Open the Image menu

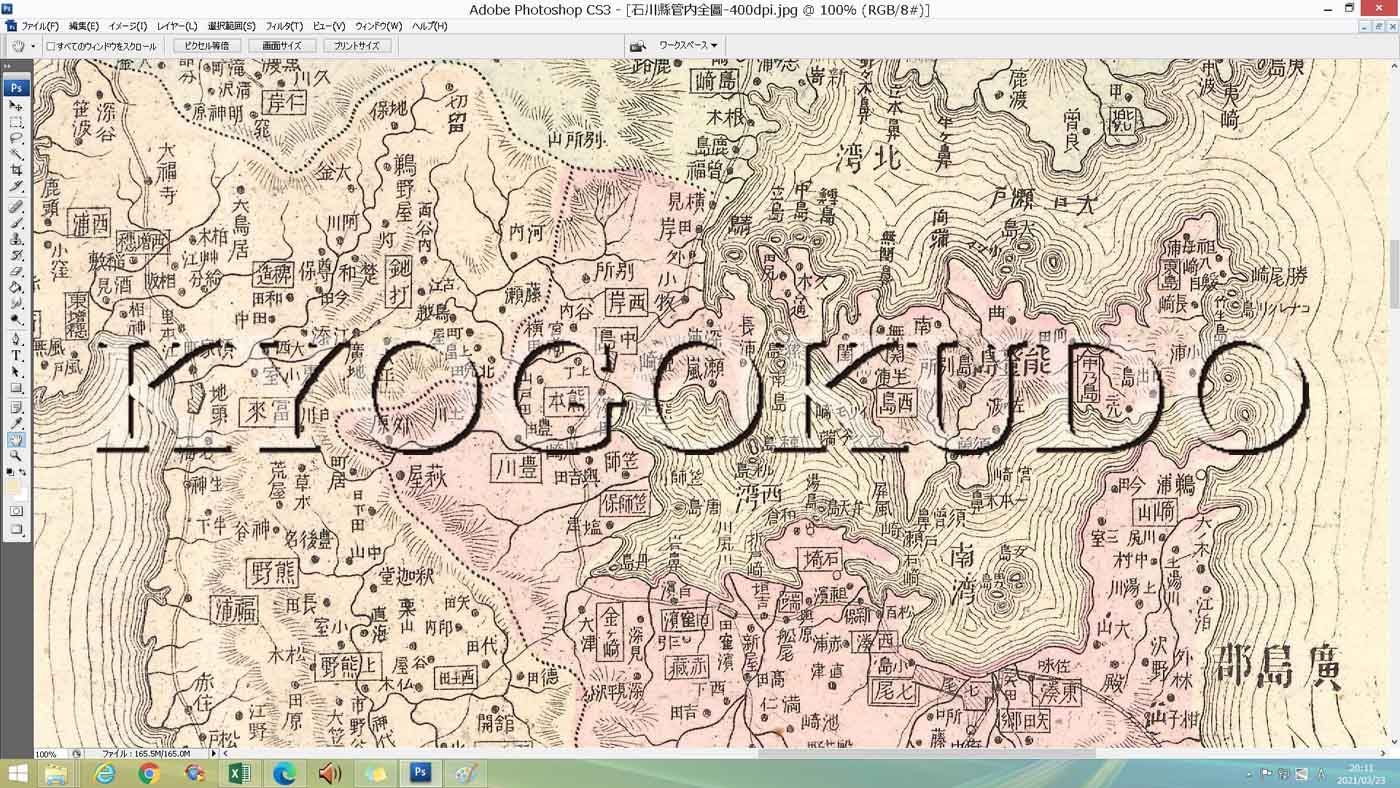click(x=127, y=26)
